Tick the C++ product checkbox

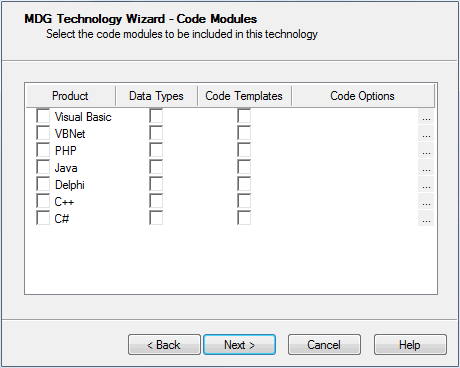click(x=43, y=201)
